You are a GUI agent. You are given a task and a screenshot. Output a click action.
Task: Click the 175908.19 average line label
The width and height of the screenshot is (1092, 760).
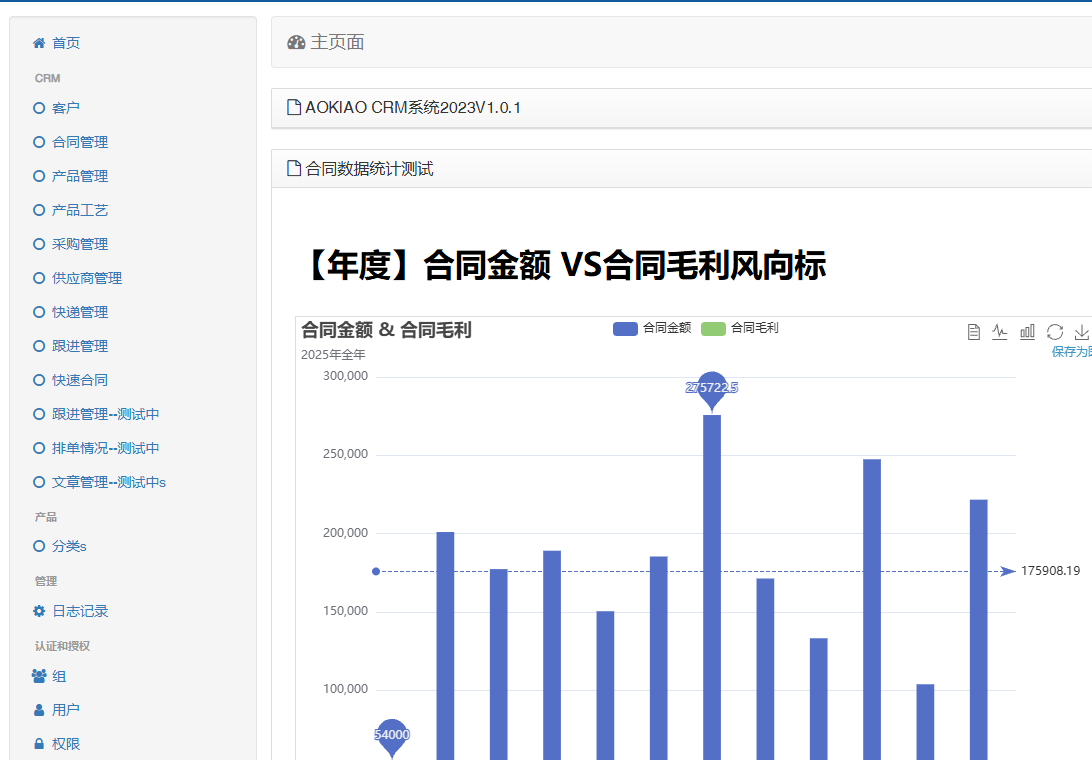(x=1050, y=571)
